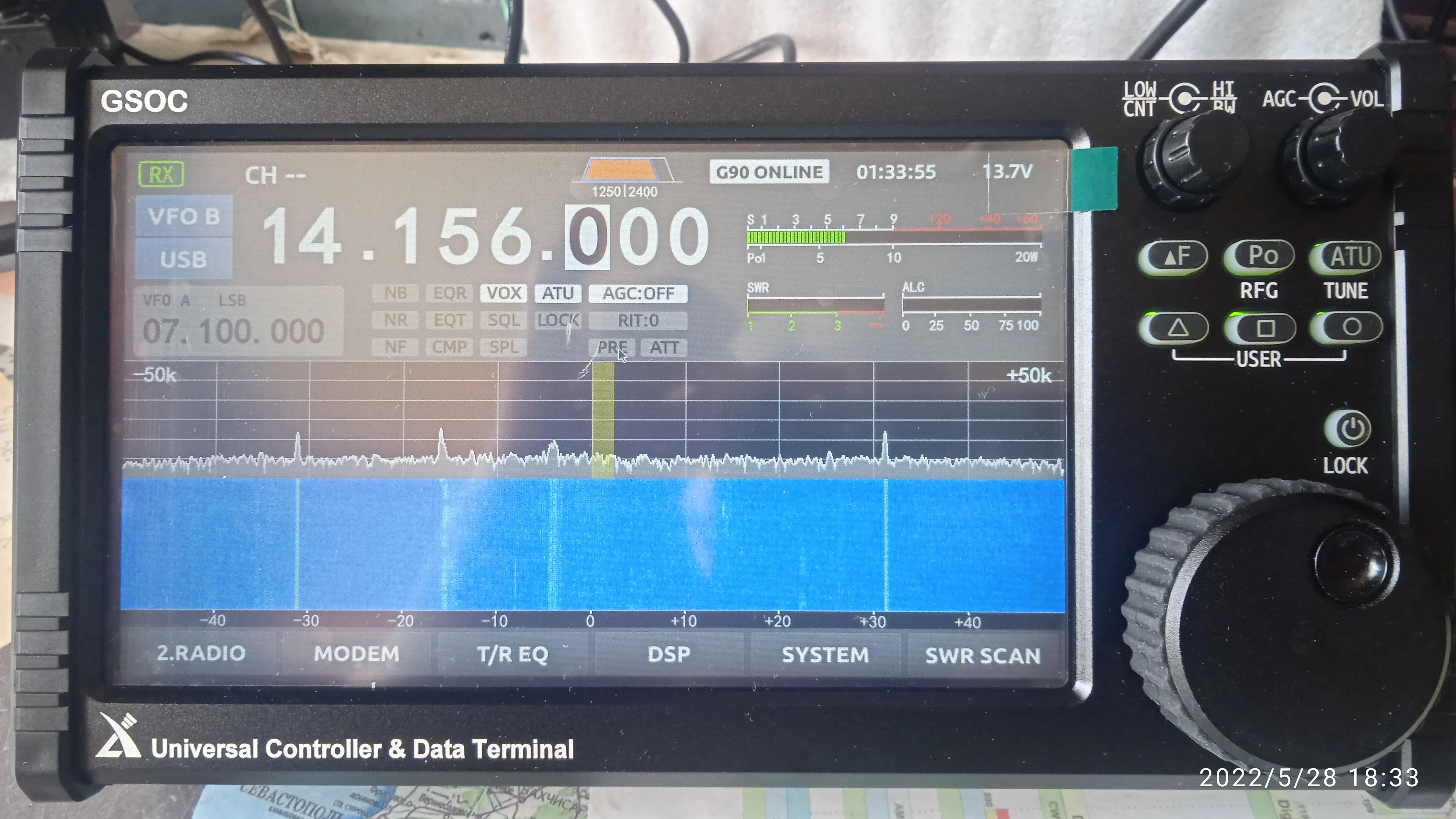Tap the SWR SCAN button
The width and height of the screenshot is (1456, 819).
(x=983, y=655)
